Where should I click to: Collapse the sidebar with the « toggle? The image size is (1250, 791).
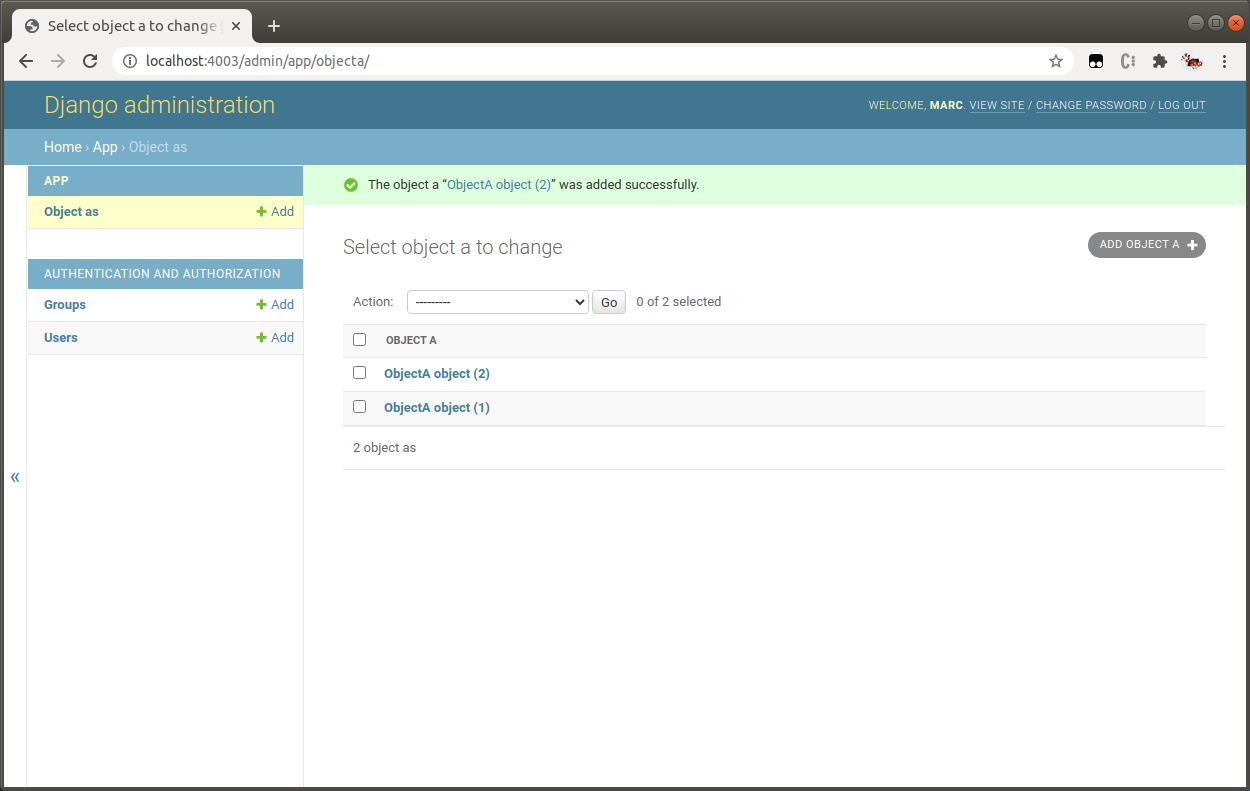(x=15, y=477)
